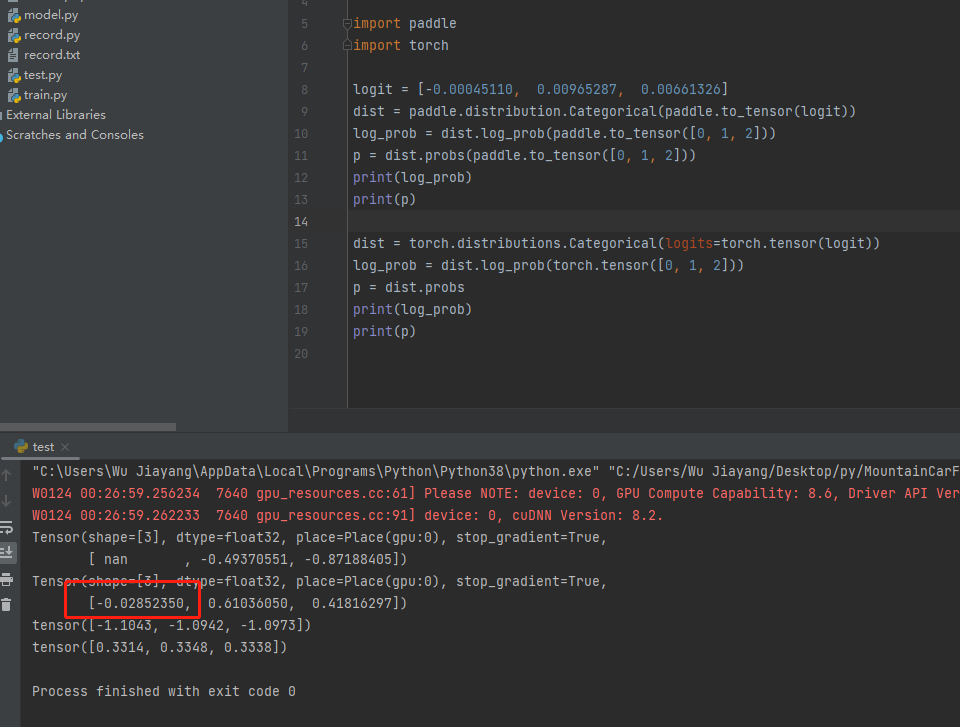This screenshot has width=960, height=727.
Task: Open record.py in the project tree
Action: coord(52,35)
